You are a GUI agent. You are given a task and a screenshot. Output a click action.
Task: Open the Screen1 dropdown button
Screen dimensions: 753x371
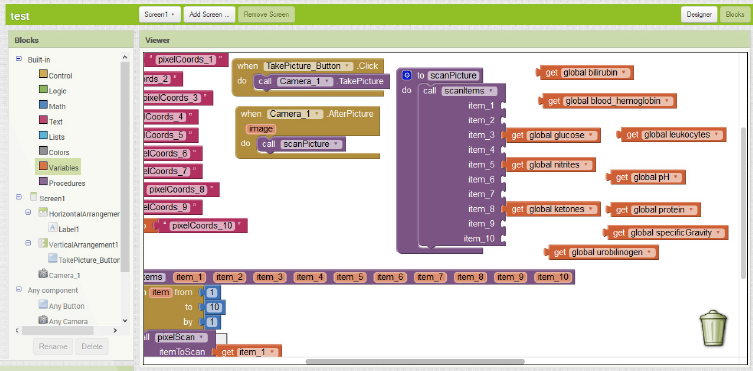coord(160,14)
